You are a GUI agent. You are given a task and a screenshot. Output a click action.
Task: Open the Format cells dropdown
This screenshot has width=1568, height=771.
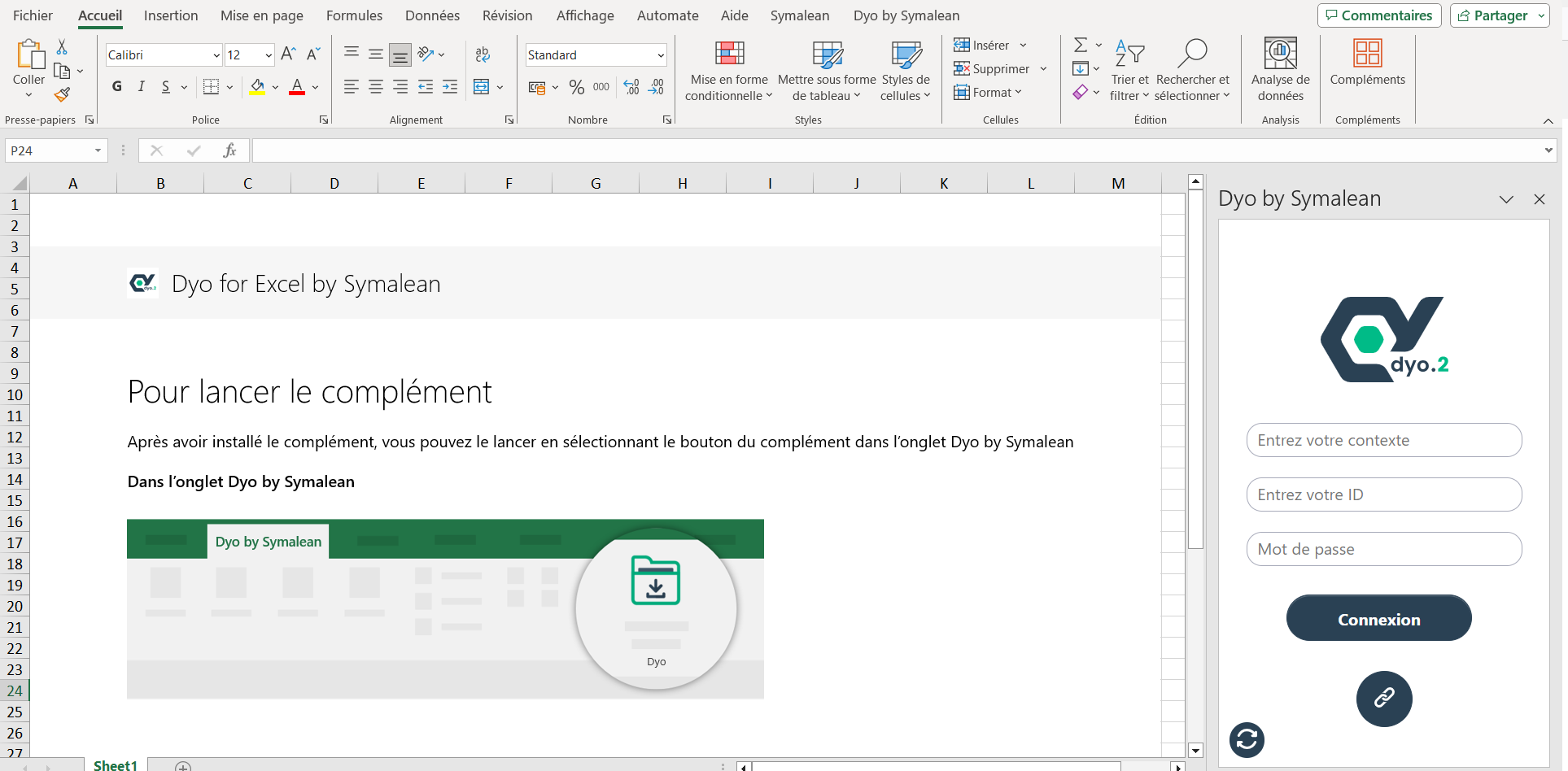click(988, 93)
